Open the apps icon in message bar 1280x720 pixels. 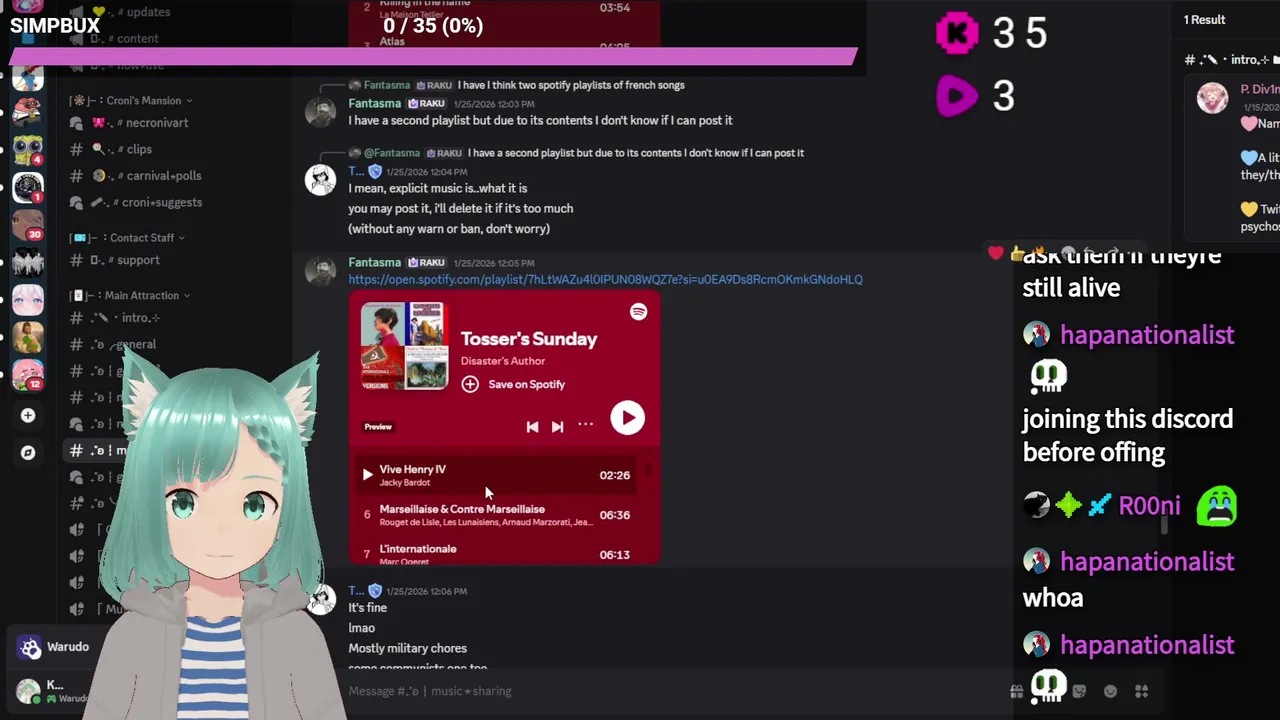tap(1141, 691)
